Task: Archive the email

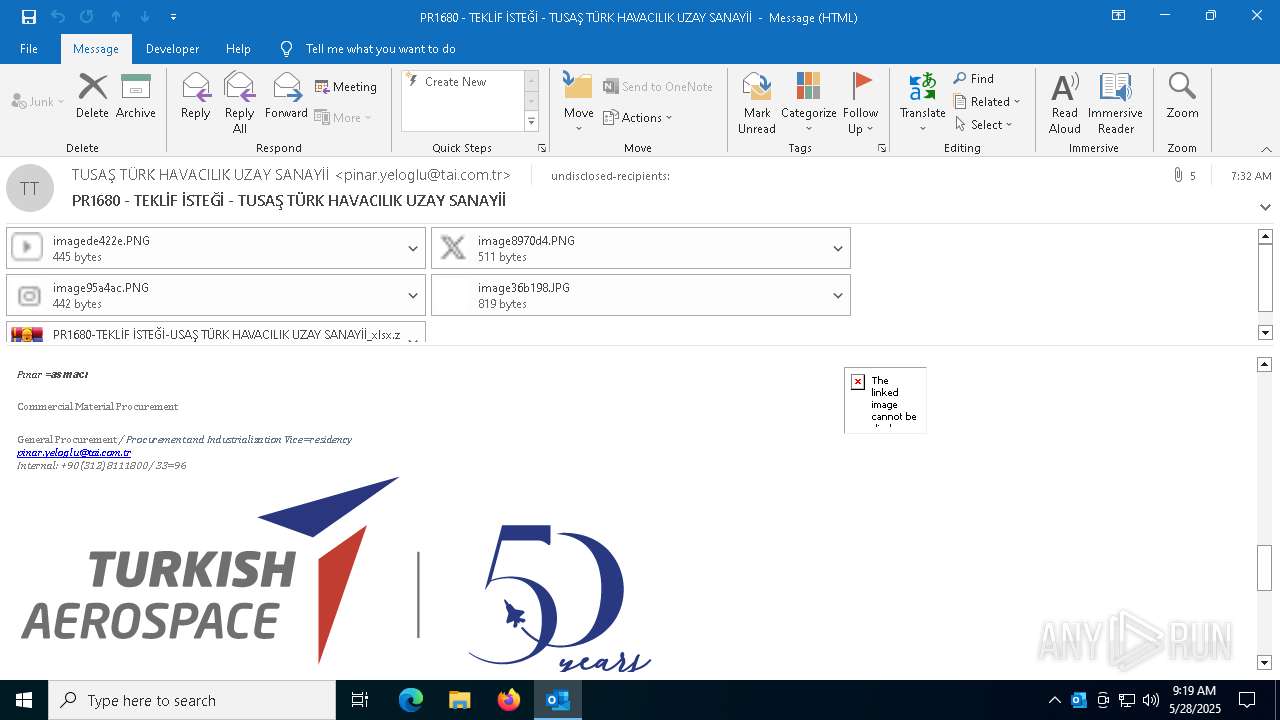Action: (136, 96)
